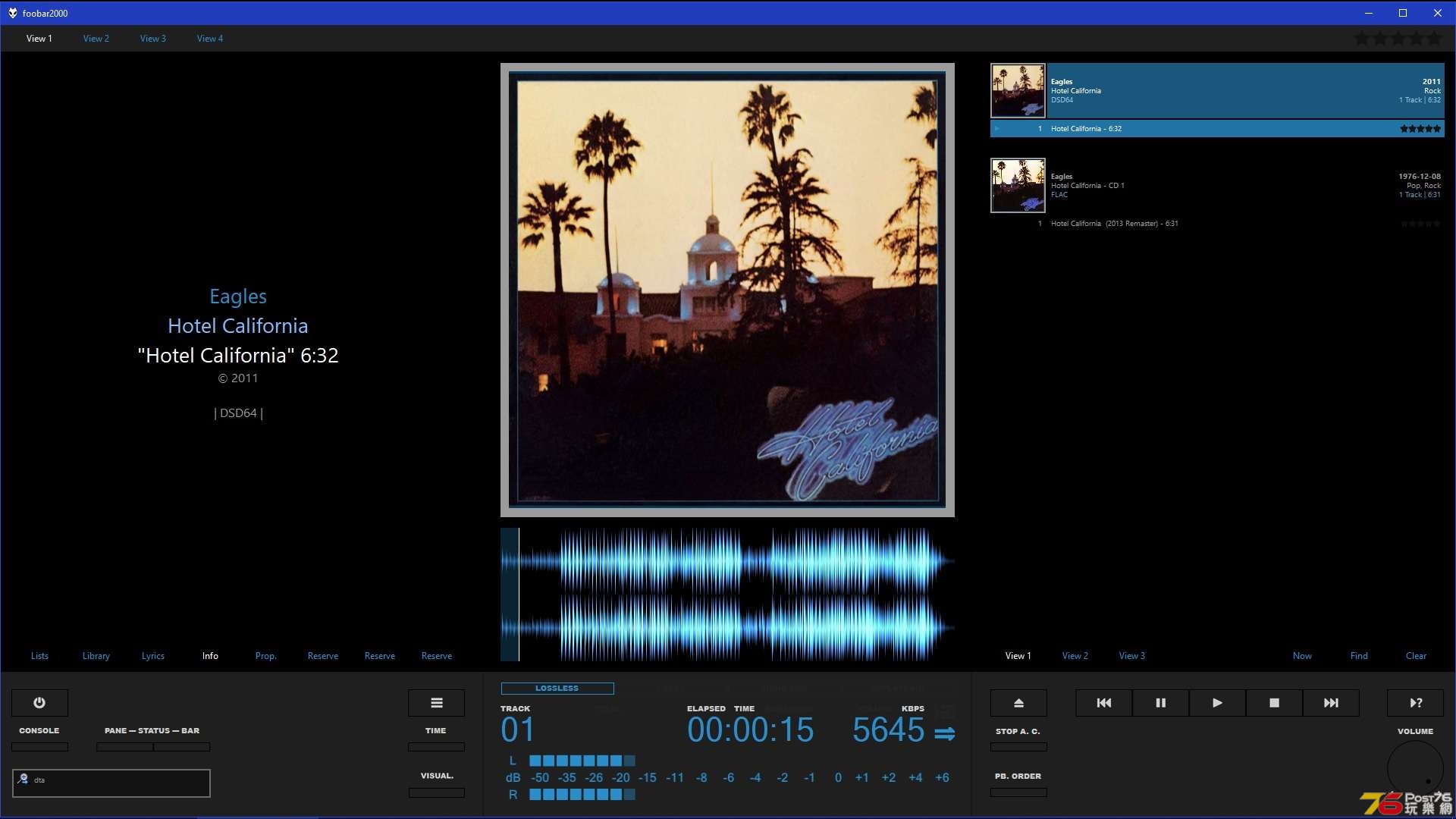Start playback with the play button

(1217, 703)
